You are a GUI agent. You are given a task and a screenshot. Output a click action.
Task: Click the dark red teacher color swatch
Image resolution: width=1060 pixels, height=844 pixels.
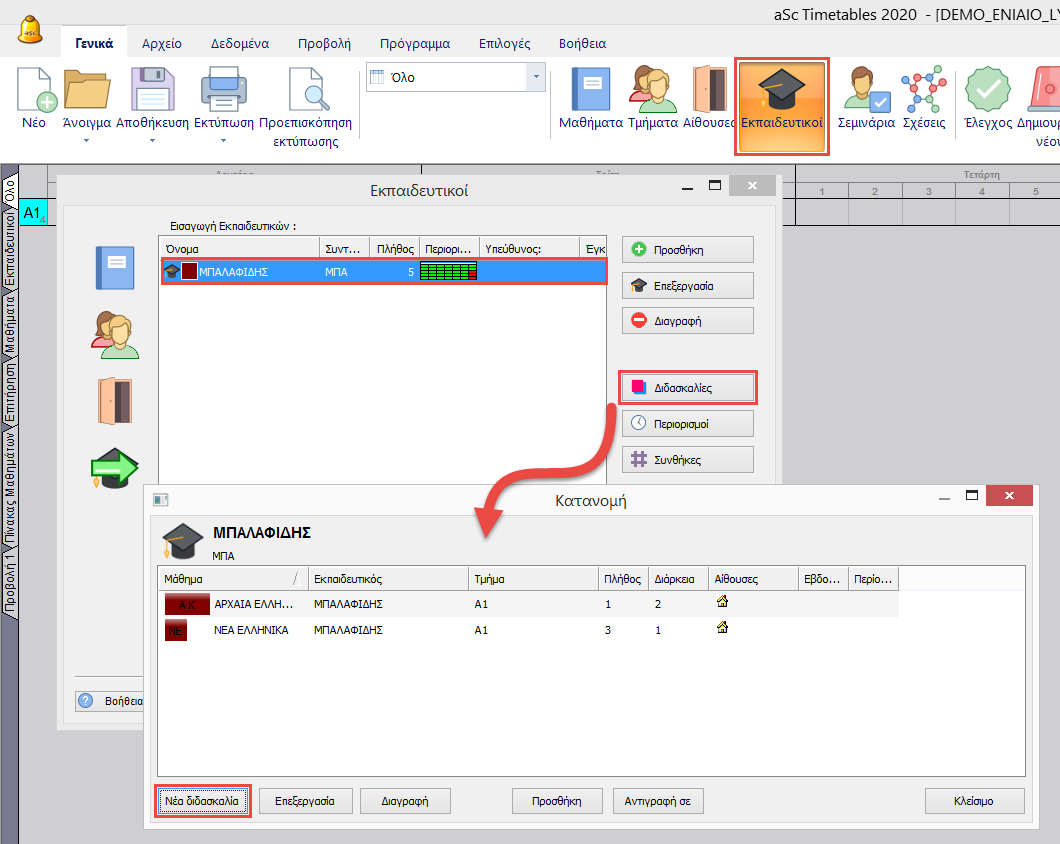pyautogui.click(x=189, y=271)
